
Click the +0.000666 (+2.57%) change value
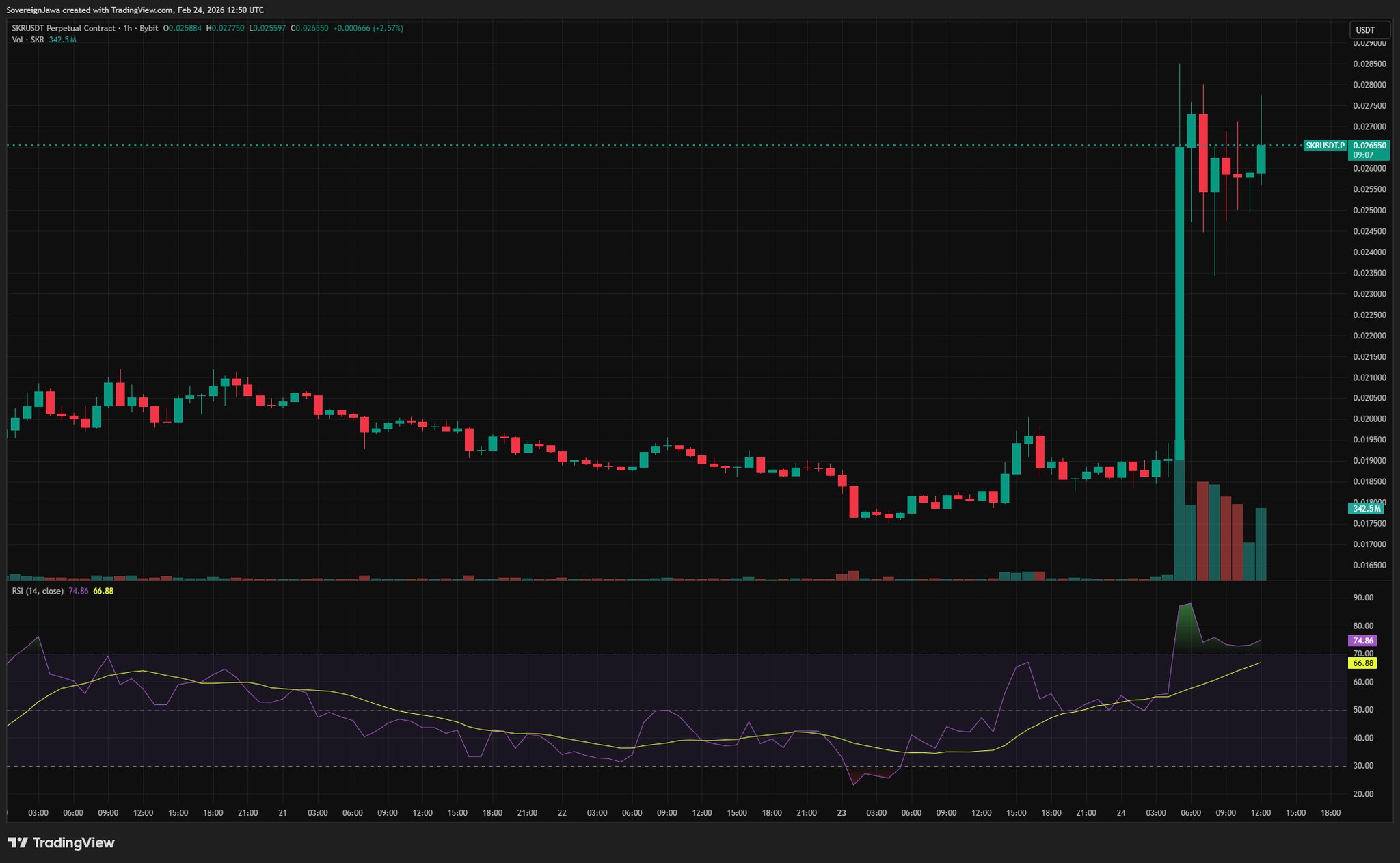click(368, 28)
